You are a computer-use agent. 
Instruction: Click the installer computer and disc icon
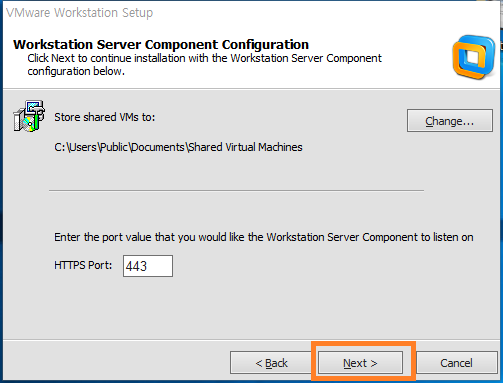(x=29, y=116)
